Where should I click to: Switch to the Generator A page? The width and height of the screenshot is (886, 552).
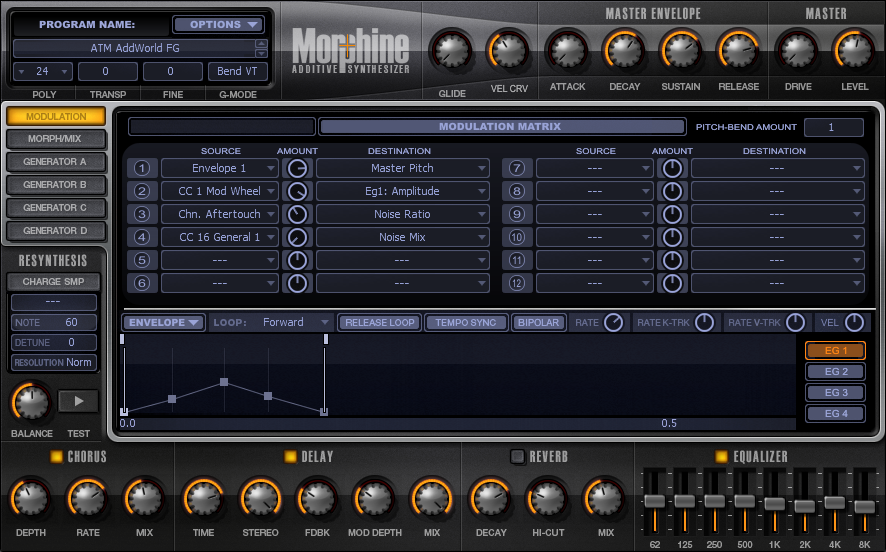click(56, 162)
